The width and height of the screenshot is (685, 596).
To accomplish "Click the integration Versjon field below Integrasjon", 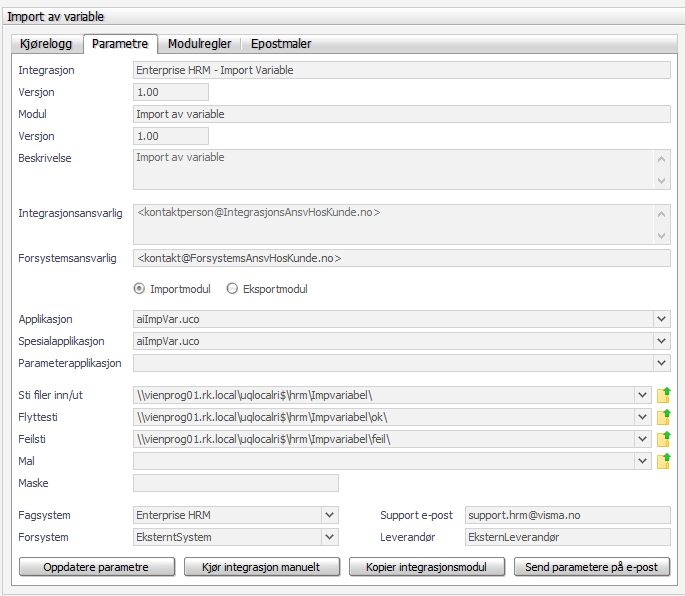I will [x=171, y=92].
